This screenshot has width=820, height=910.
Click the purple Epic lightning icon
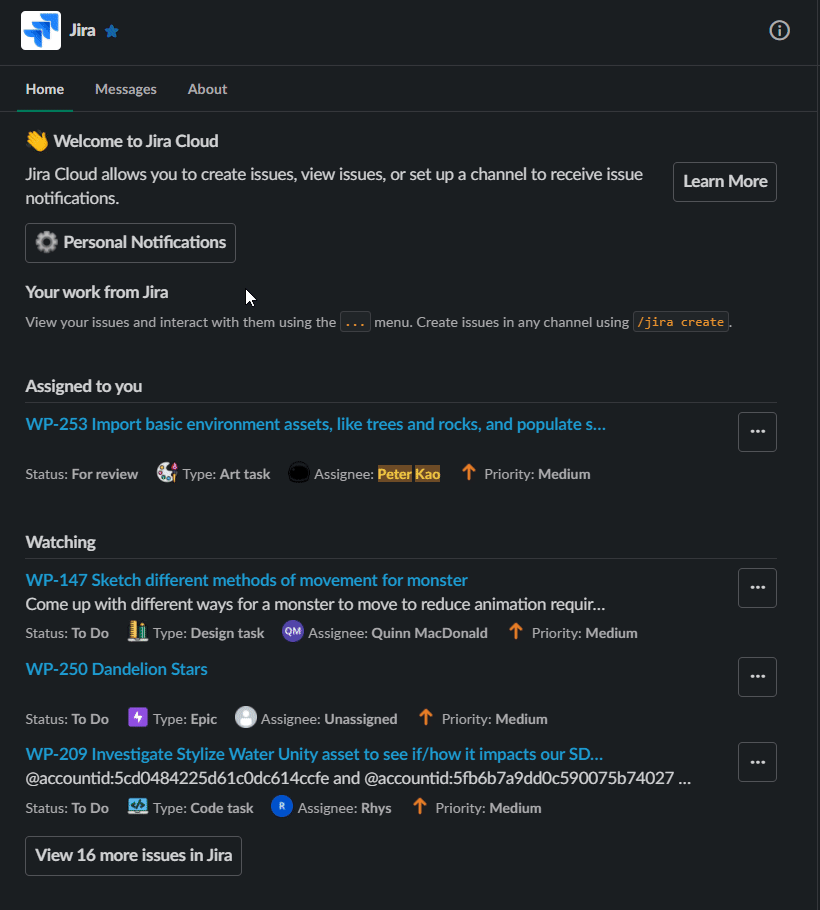(x=138, y=718)
